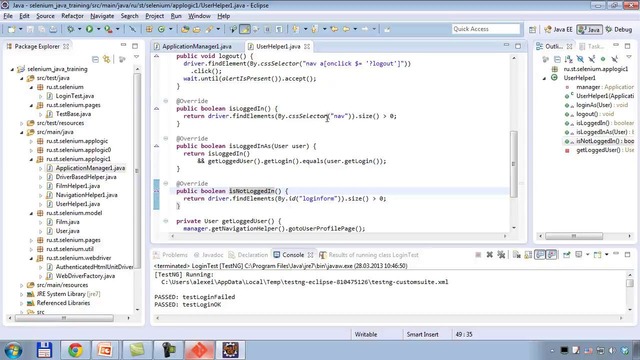Toggle Show Console on standard error change
Viewport: 640px width, 360px height.
(x=552, y=255)
